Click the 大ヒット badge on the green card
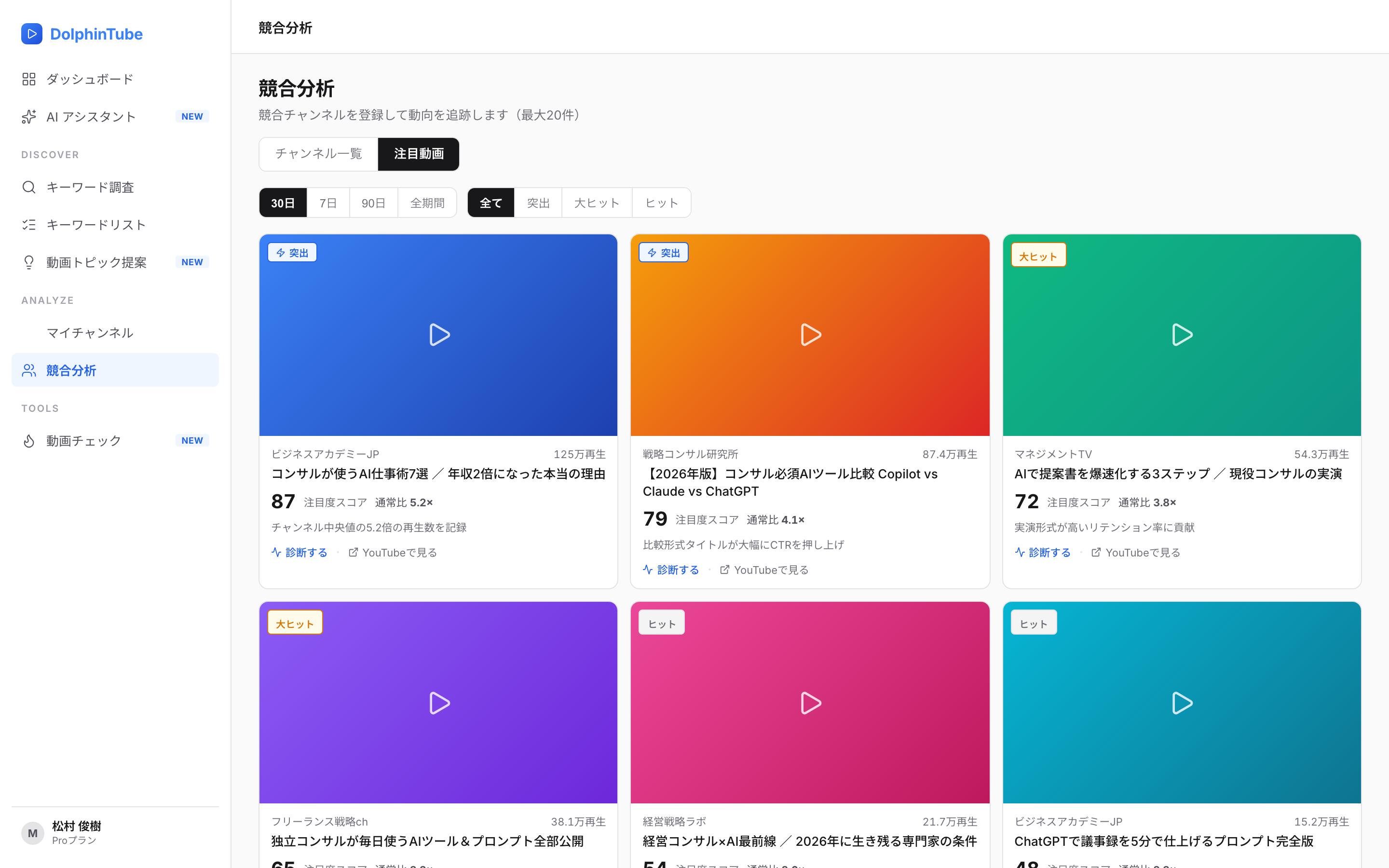Viewport: 1389px width, 868px height. (1038, 256)
